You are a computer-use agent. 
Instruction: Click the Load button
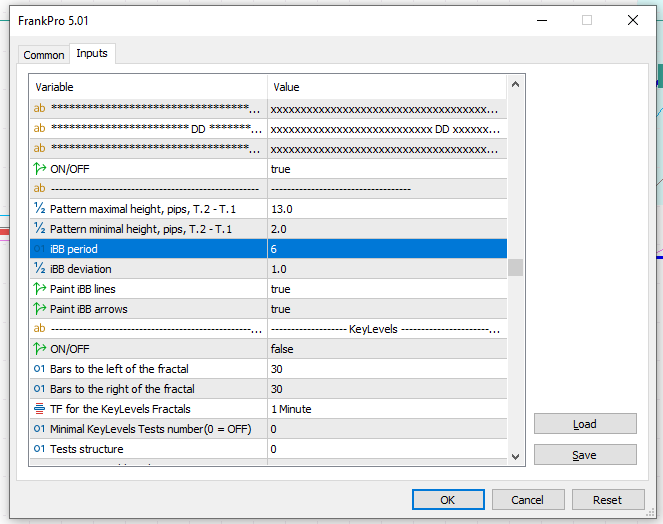pos(585,424)
